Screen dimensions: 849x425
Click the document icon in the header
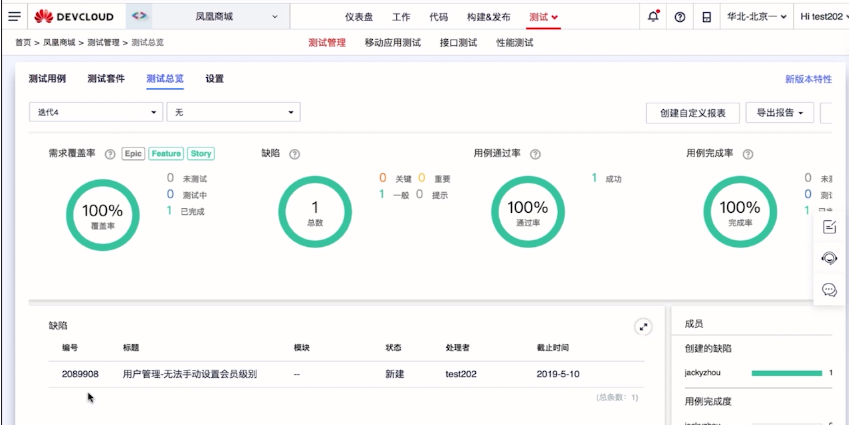(x=707, y=17)
